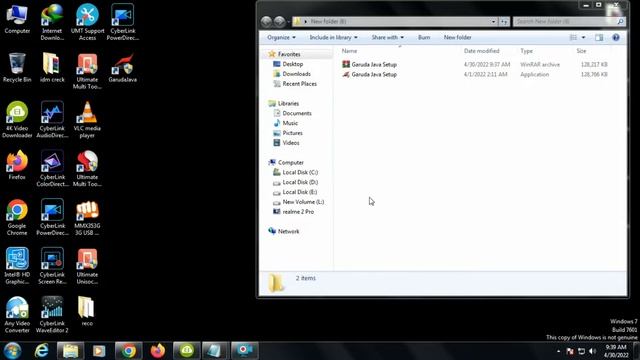Open the address bar history dropdown
Viewport: 640px width, 360px height.
[493, 21]
